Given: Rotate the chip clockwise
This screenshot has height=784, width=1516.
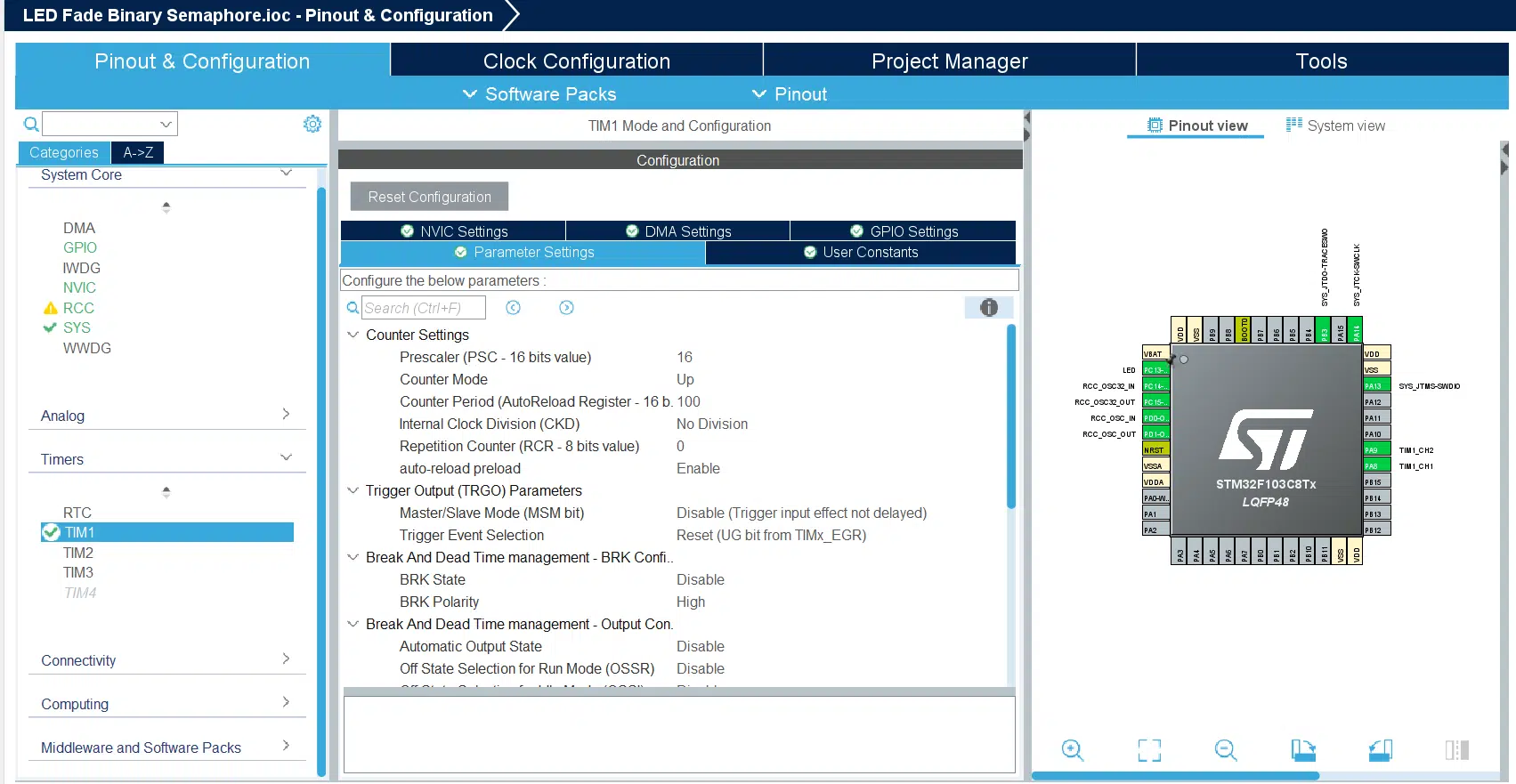Looking at the screenshot, I should pos(1303,750).
